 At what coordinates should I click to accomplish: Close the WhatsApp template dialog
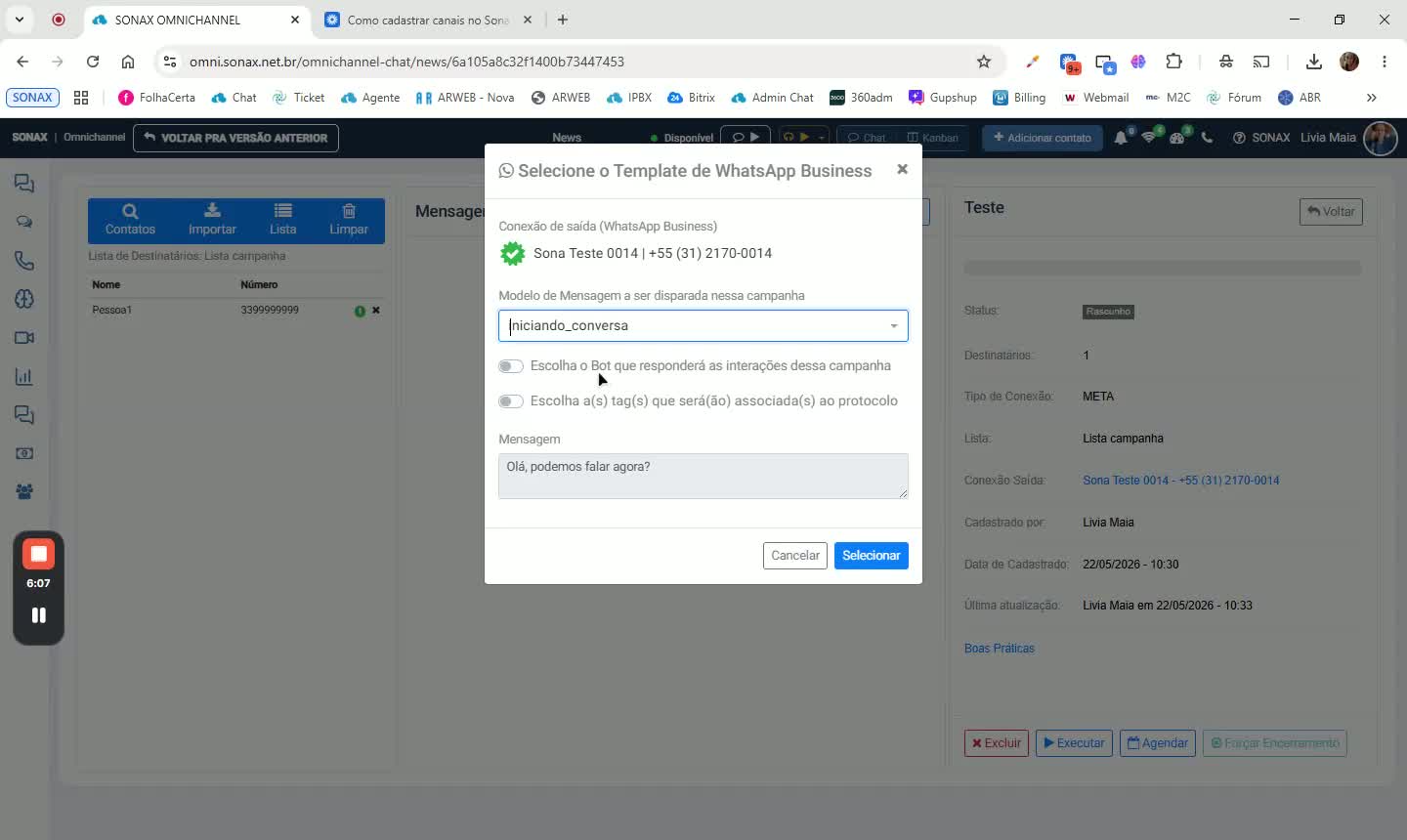pyautogui.click(x=902, y=169)
